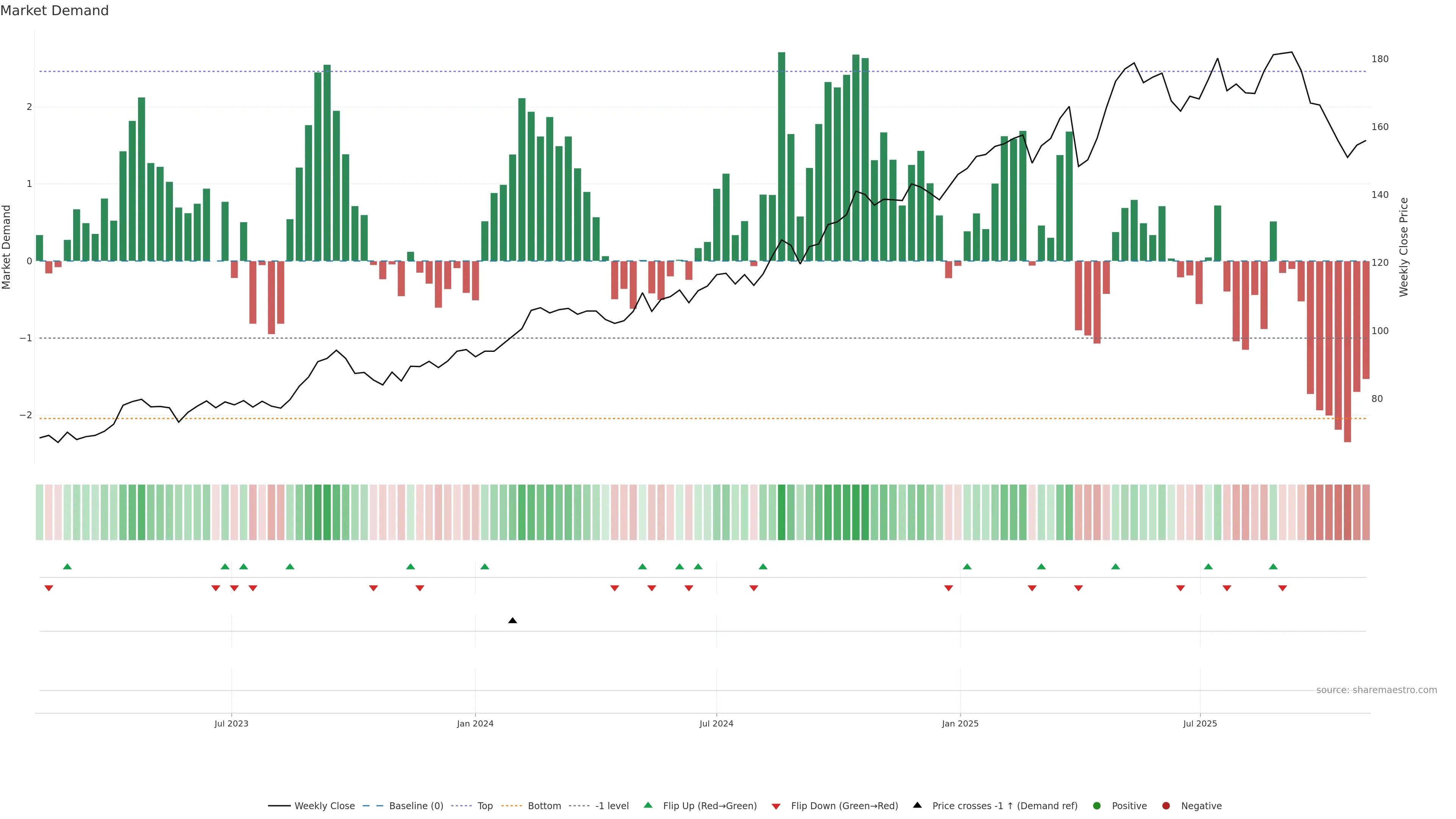Click the Jul 2023 axis label

click(231, 723)
